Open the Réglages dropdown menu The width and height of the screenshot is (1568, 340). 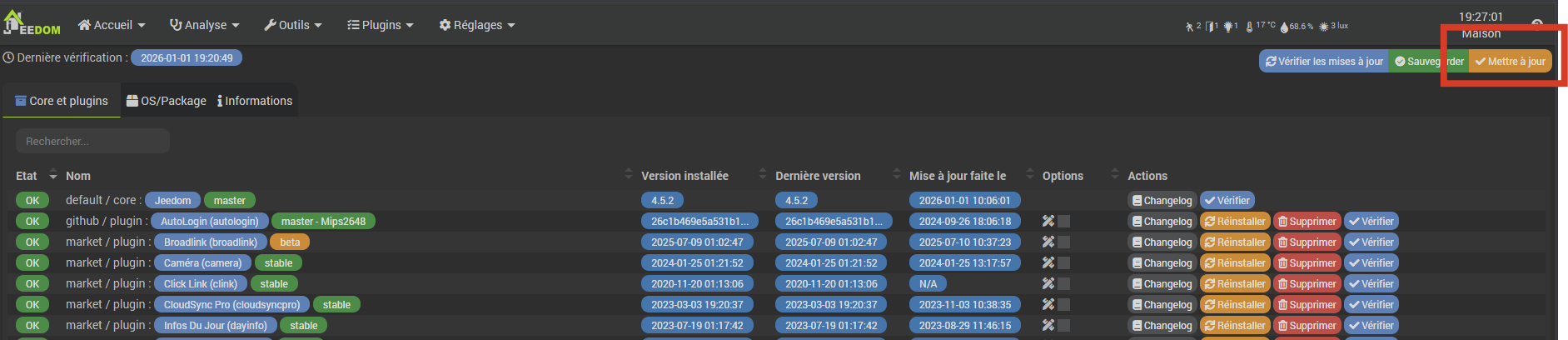[477, 25]
